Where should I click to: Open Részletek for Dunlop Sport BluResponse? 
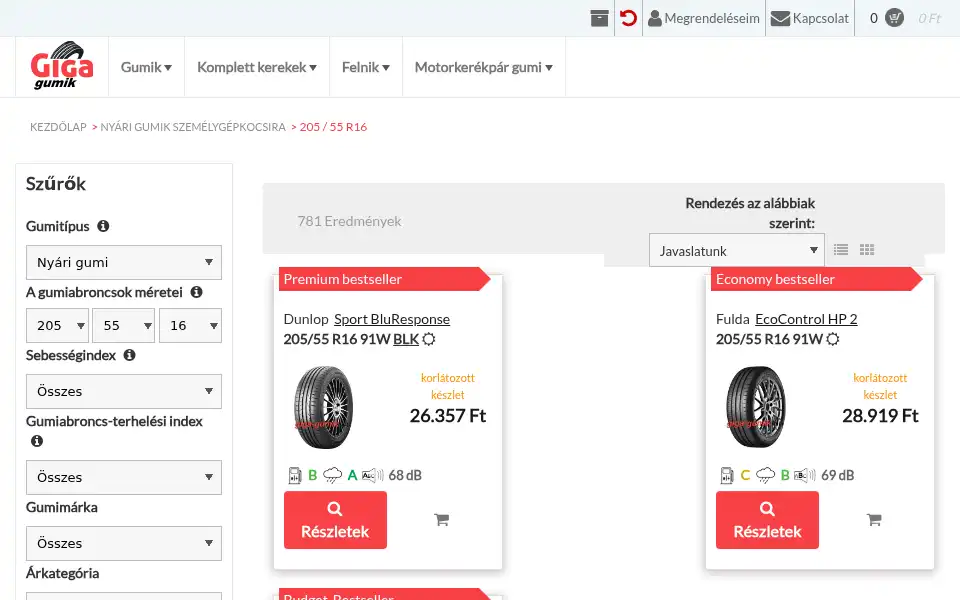(x=336, y=520)
